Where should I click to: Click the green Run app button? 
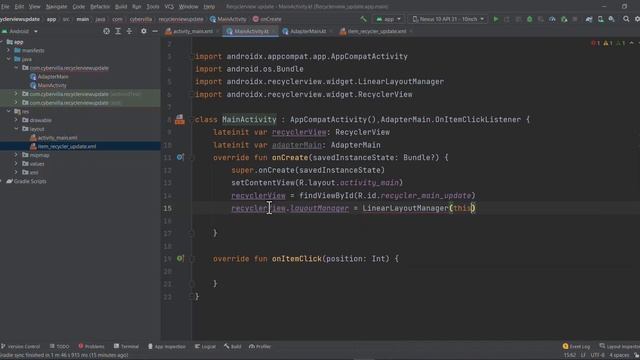tap(496, 19)
